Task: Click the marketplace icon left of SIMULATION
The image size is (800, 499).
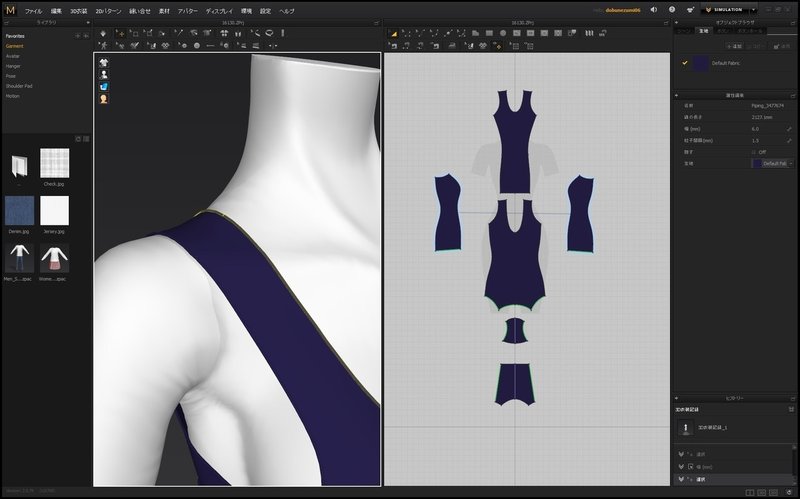Action: tap(690, 10)
